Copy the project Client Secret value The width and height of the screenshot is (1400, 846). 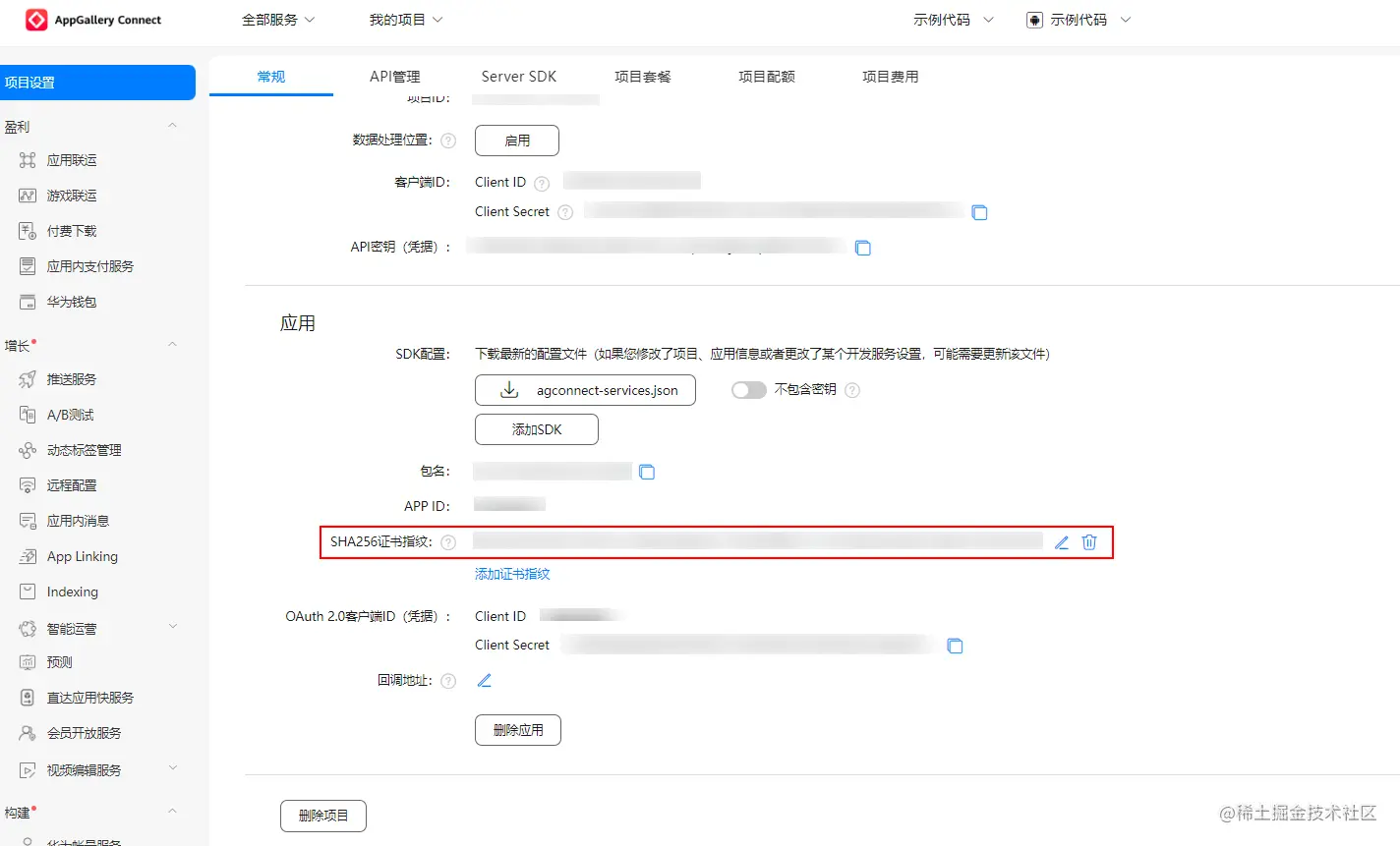(979, 212)
